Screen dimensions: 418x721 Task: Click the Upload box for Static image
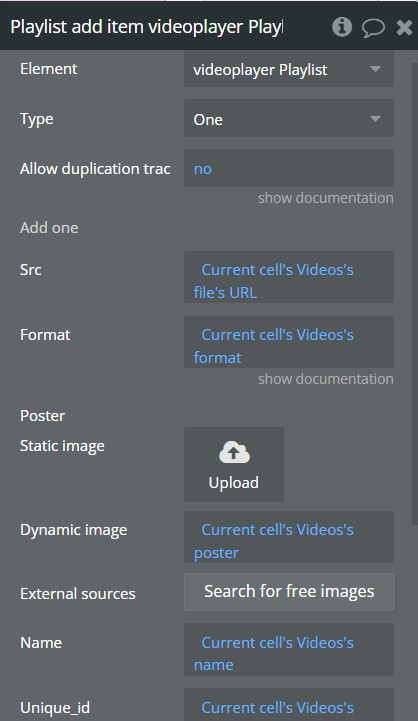pyautogui.click(x=234, y=465)
